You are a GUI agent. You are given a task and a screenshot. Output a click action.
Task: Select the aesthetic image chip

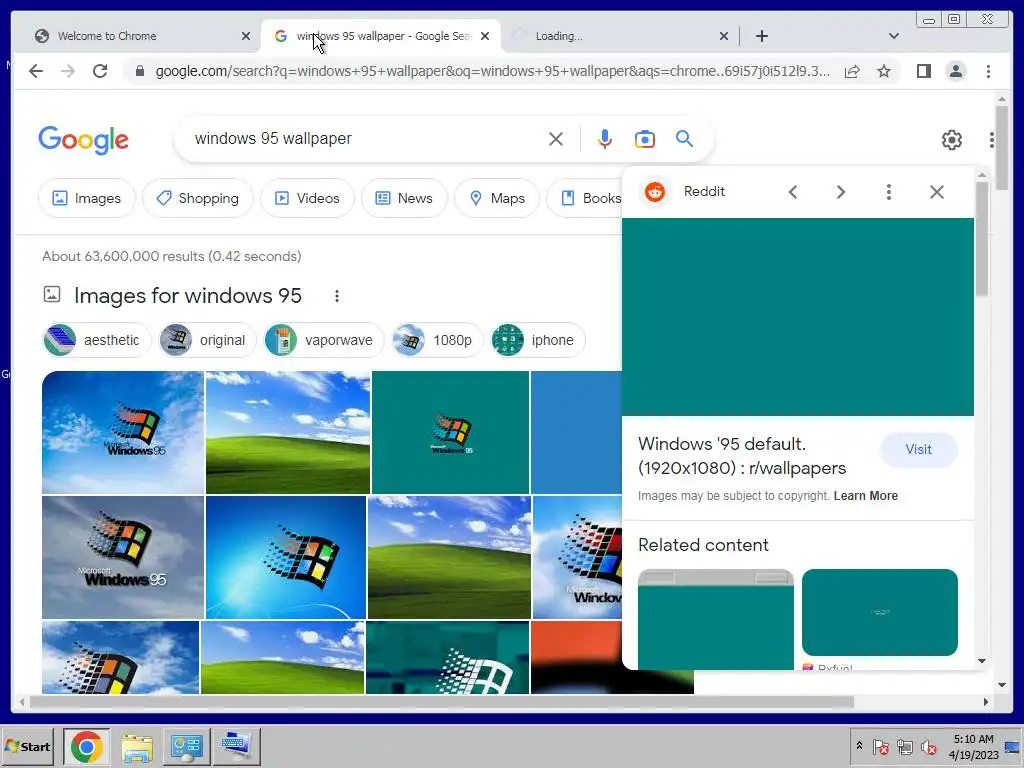tap(97, 340)
